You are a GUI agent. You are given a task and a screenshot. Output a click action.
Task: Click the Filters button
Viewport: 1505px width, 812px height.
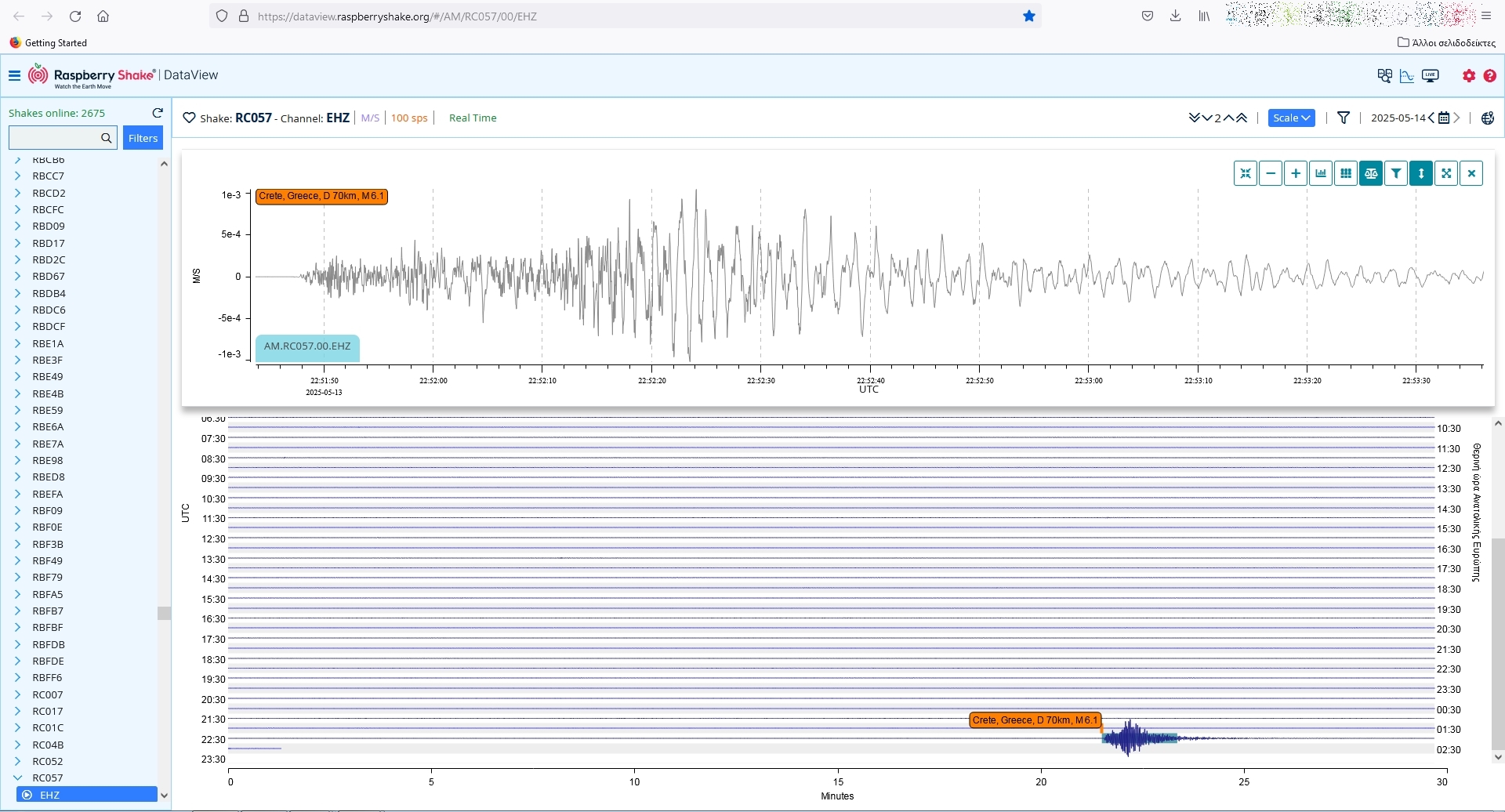pyautogui.click(x=143, y=138)
